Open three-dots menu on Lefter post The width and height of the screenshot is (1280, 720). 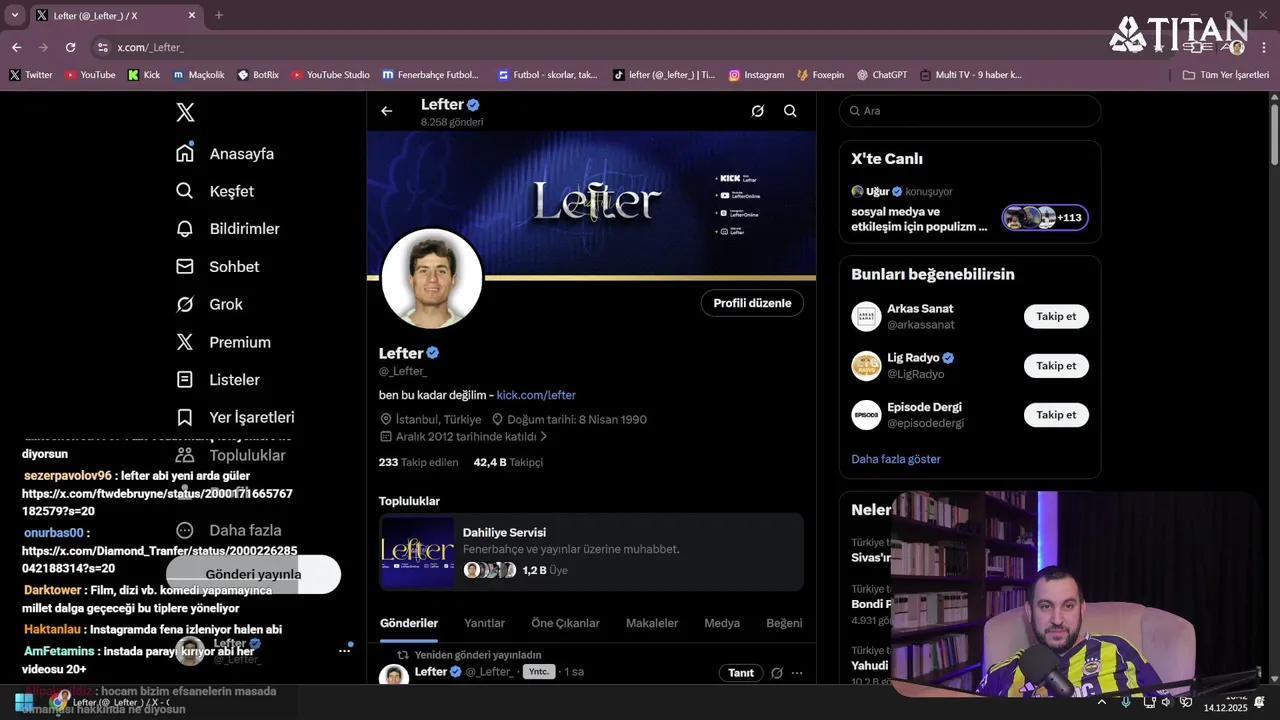tap(797, 673)
